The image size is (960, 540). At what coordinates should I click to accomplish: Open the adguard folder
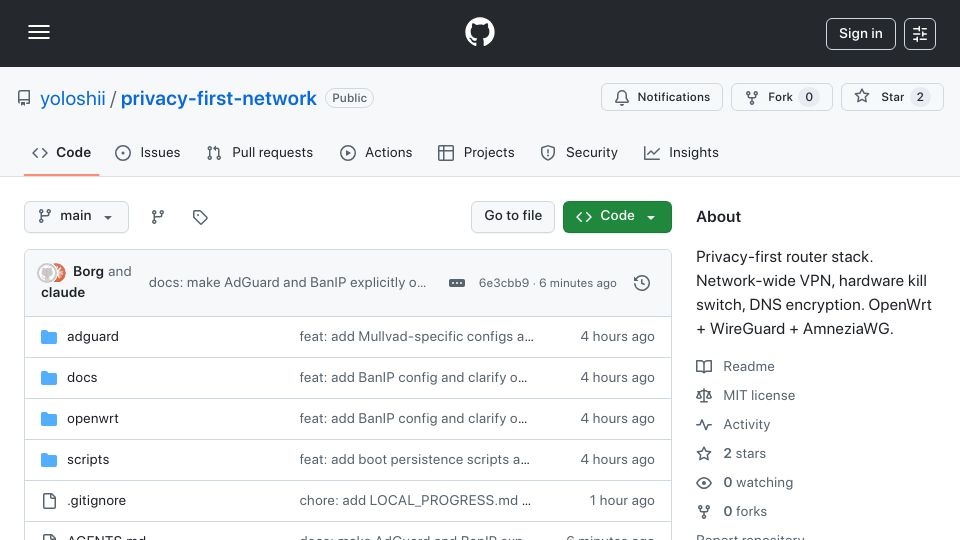click(93, 337)
